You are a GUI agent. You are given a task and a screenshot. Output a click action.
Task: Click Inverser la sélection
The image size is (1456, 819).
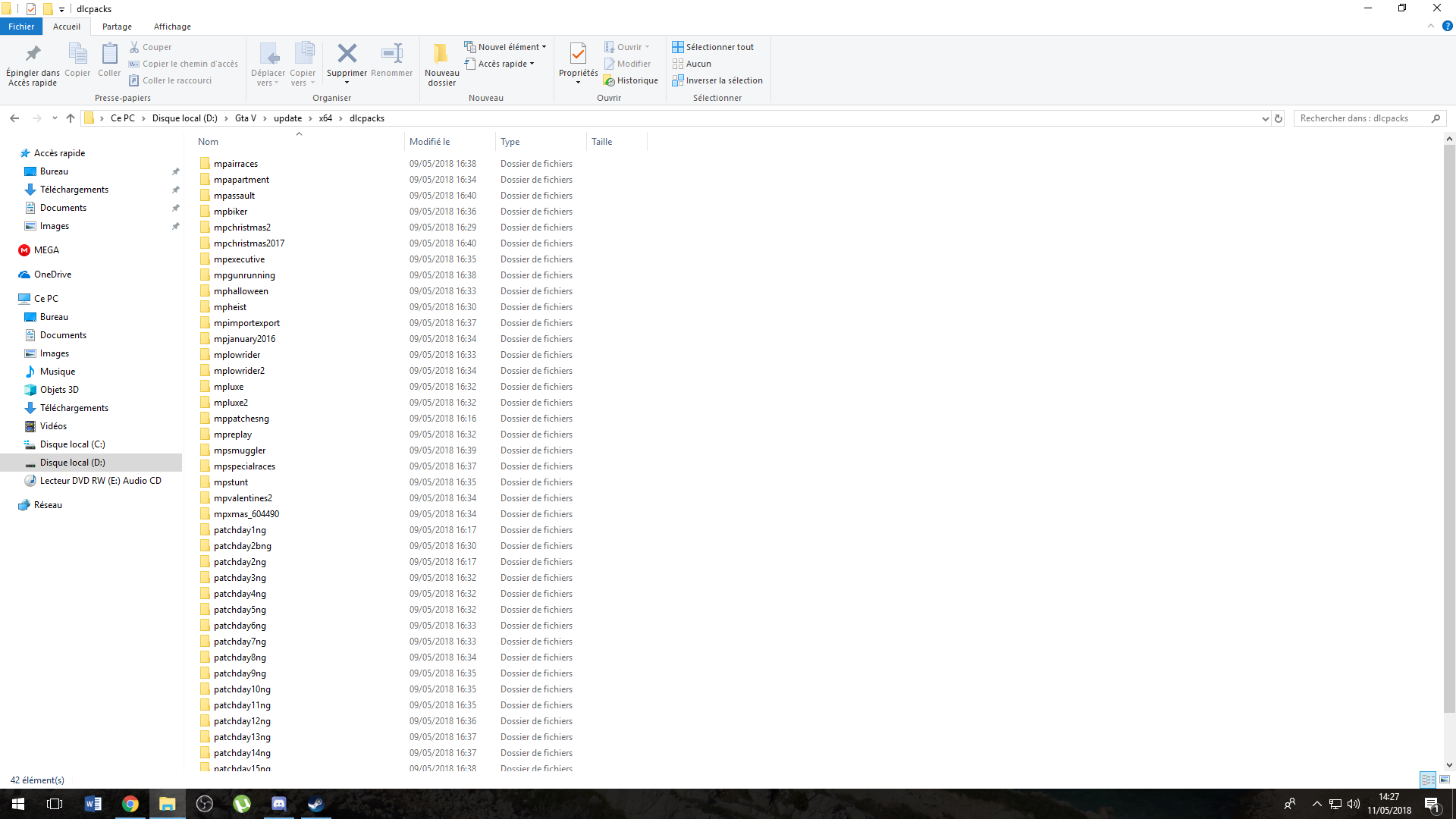(717, 80)
